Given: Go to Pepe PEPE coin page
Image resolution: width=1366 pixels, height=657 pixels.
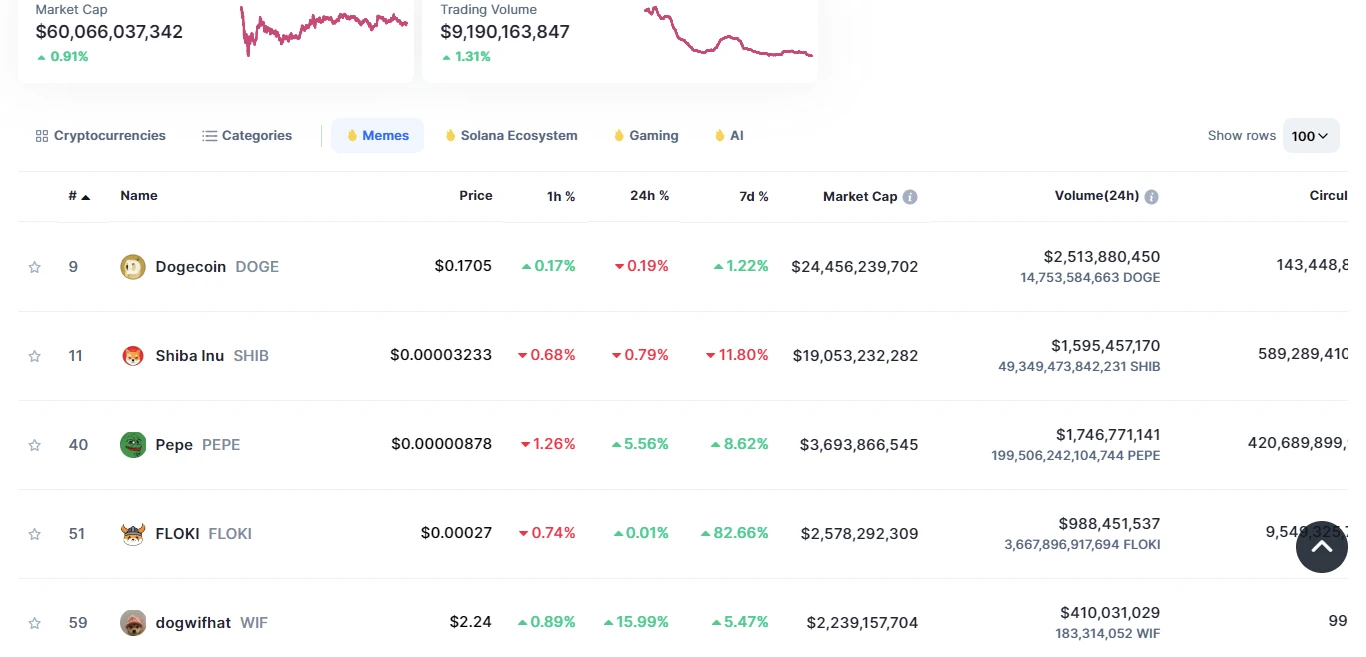Looking at the screenshot, I should 198,445.
